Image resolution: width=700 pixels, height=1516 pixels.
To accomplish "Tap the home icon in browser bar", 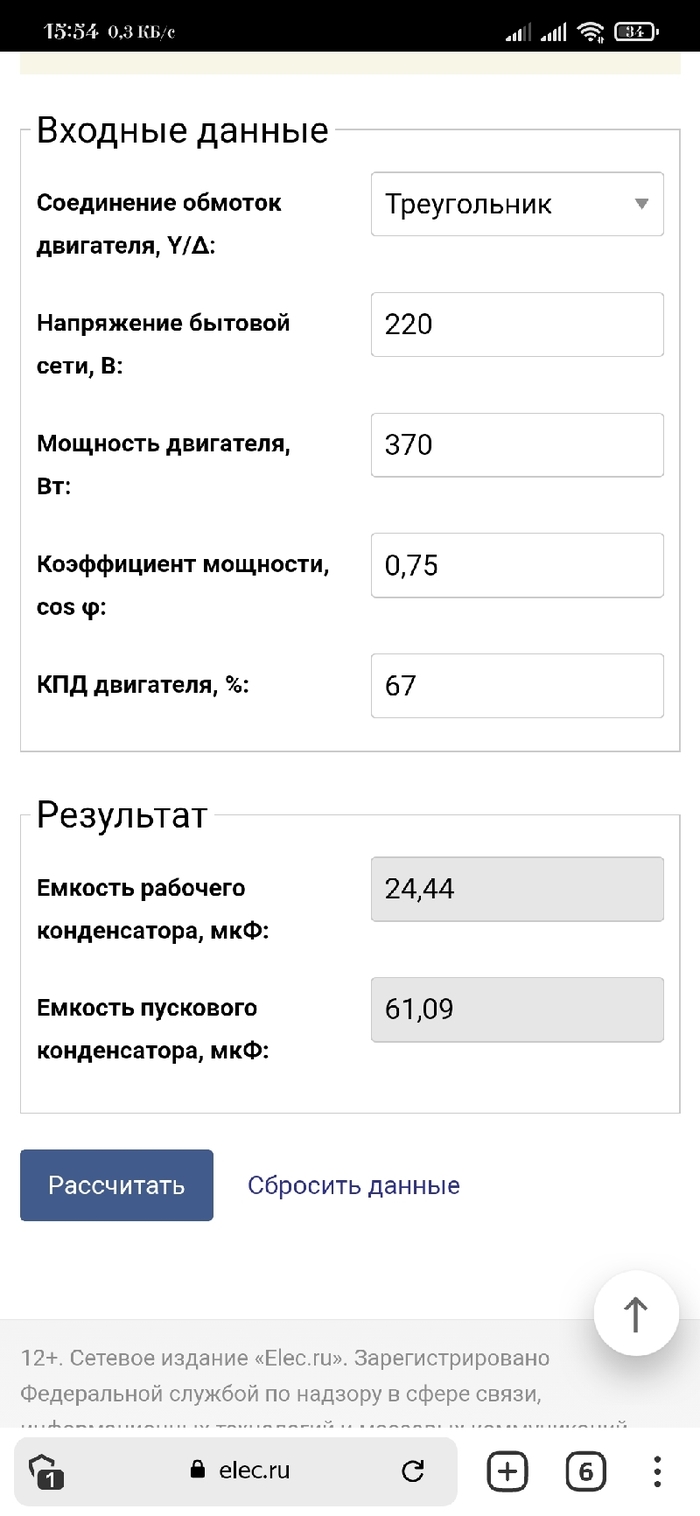I will [42, 1471].
